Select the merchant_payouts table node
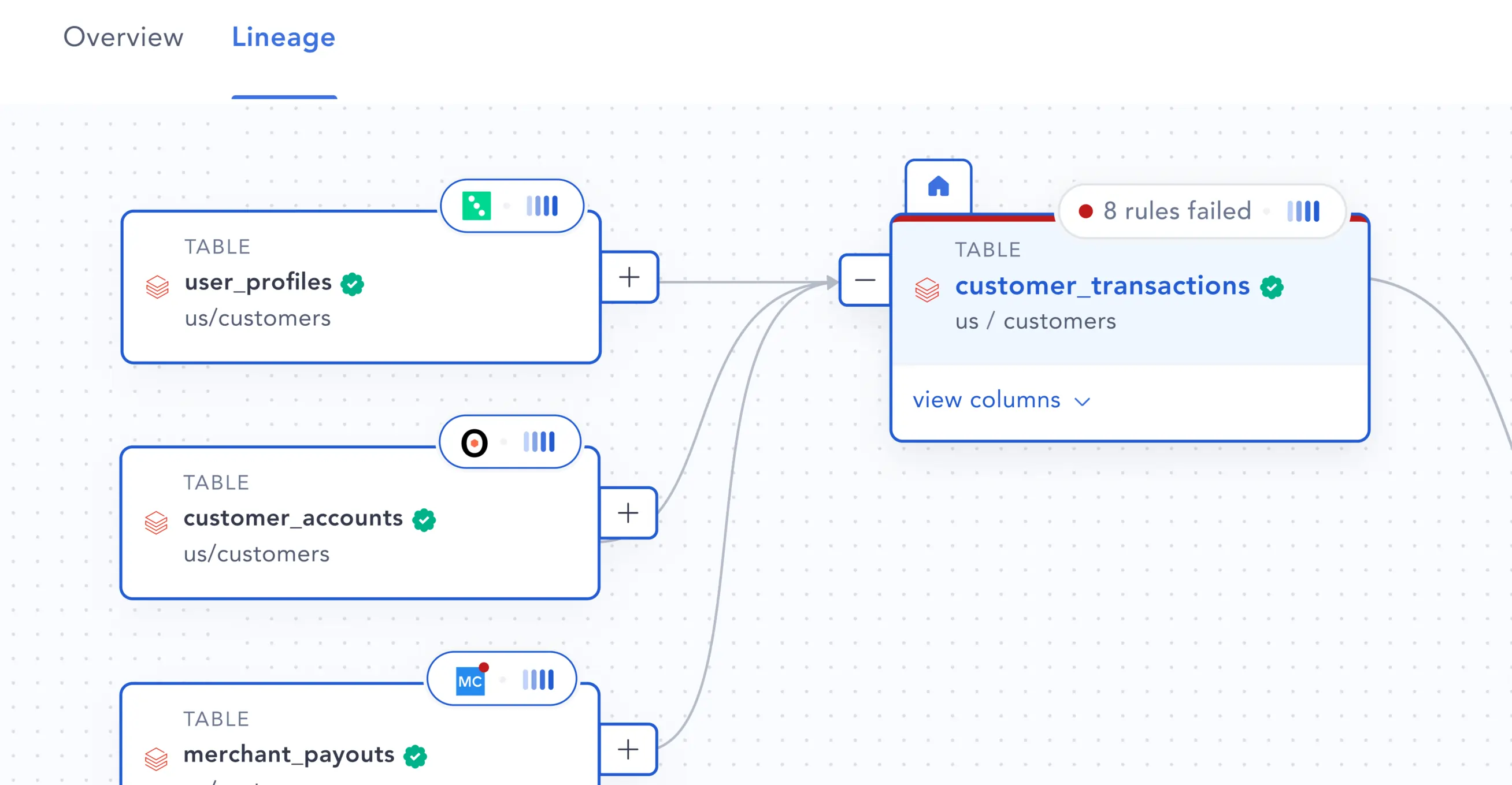Screen dimensions: 1512x785 [x=288, y=754]
